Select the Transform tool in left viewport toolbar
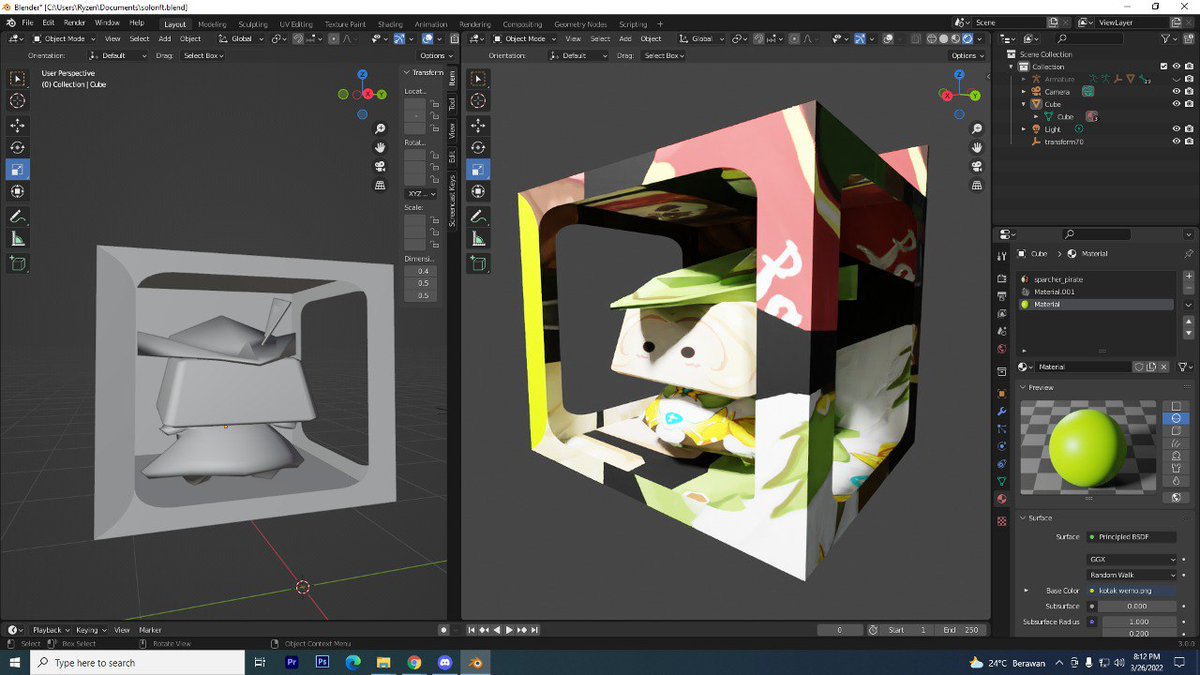Screen dimensions: 1200x675 [x=18, y=191]
